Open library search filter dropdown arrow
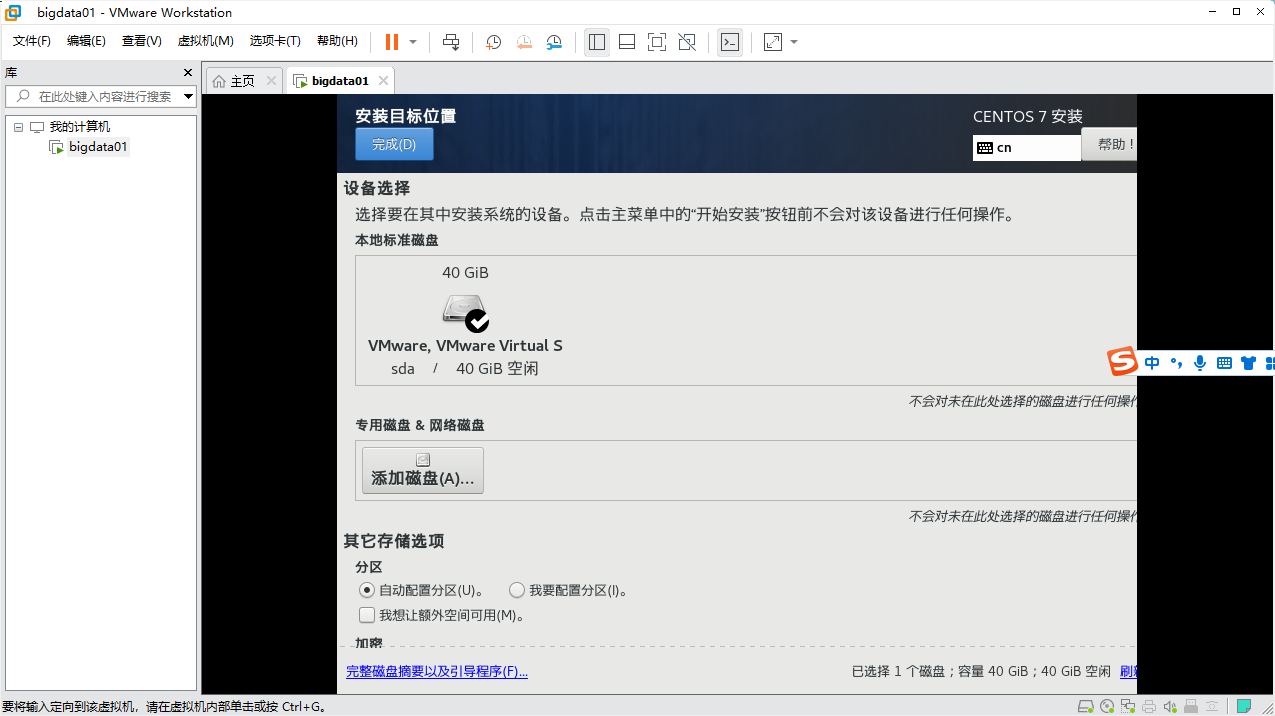The width and height of the screenshot is (1275, 716). [x=189, y=97]
